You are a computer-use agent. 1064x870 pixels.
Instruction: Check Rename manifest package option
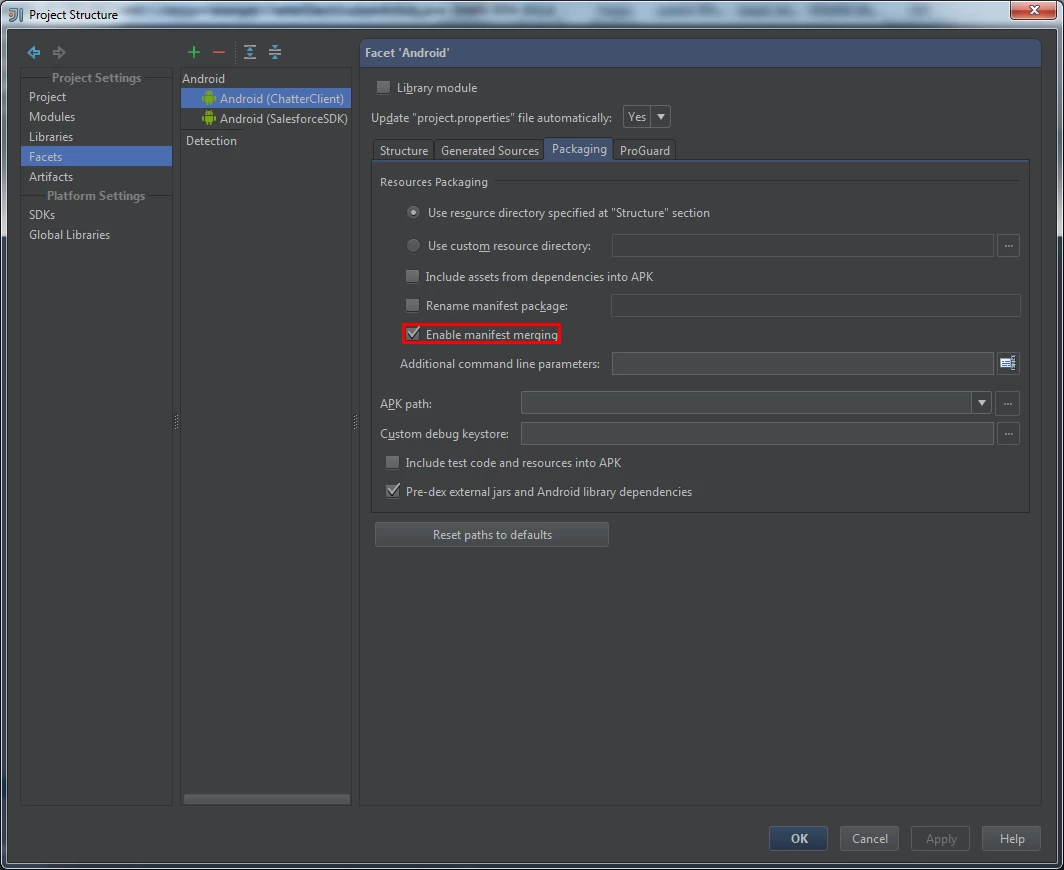[412, 305]
